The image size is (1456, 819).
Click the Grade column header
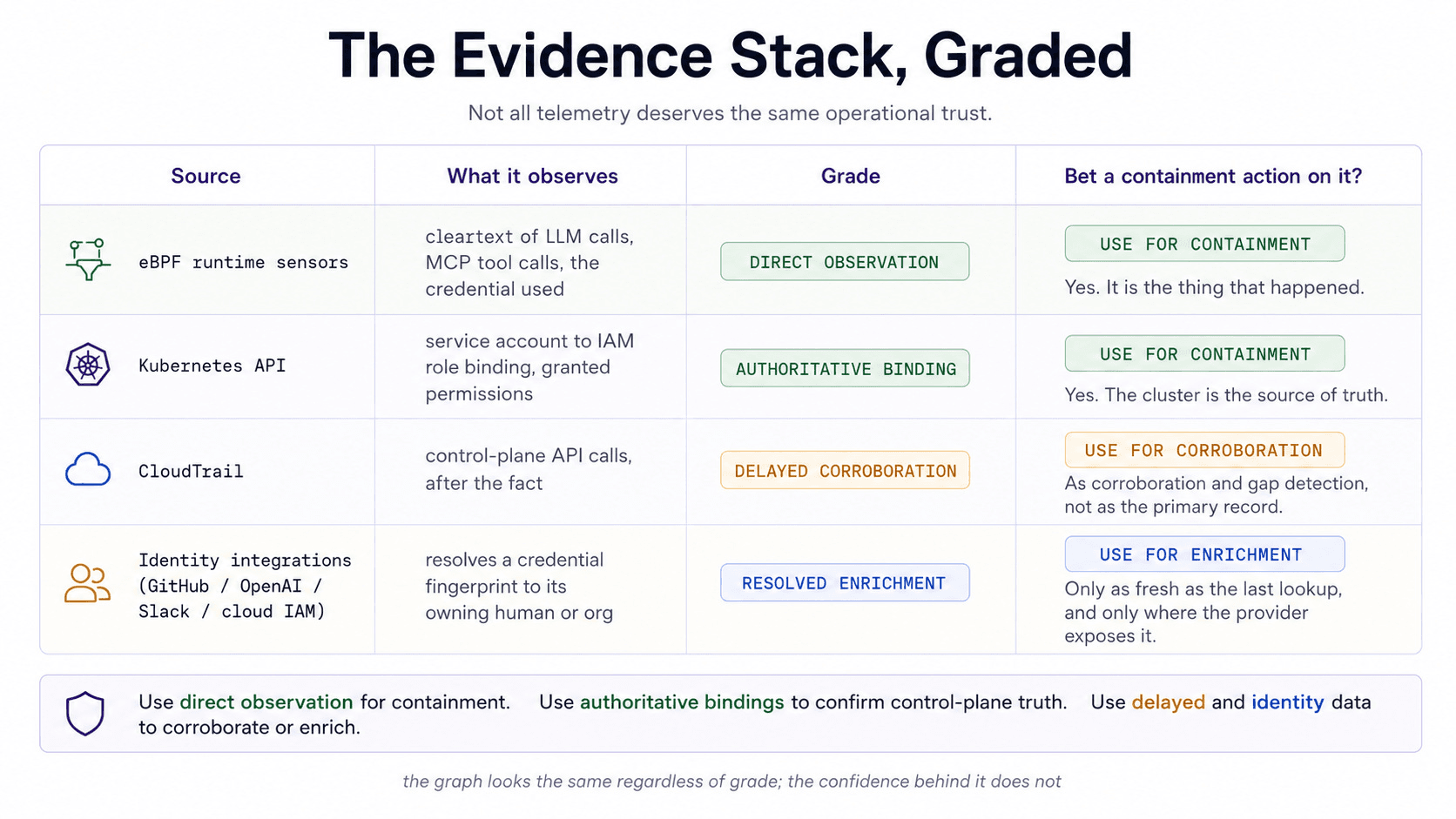pos(850,176)
